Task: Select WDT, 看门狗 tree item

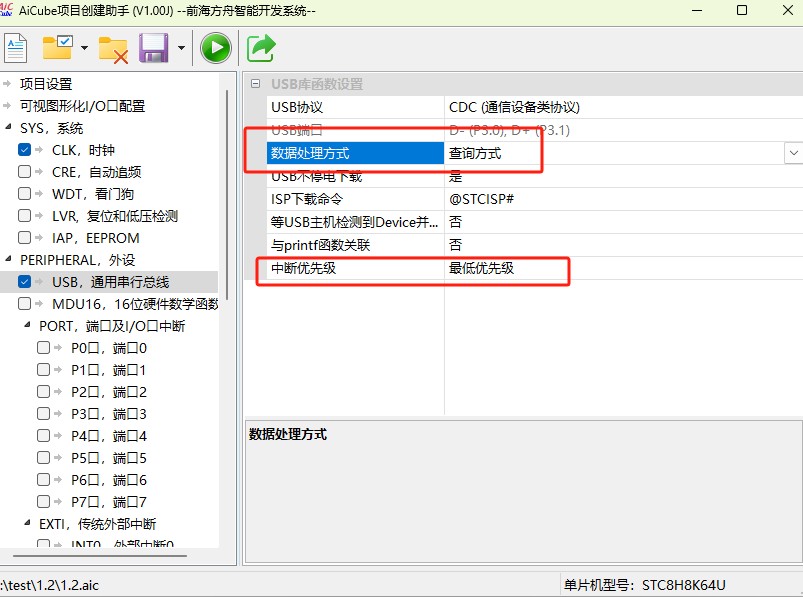Action: (x=93, y=194)
